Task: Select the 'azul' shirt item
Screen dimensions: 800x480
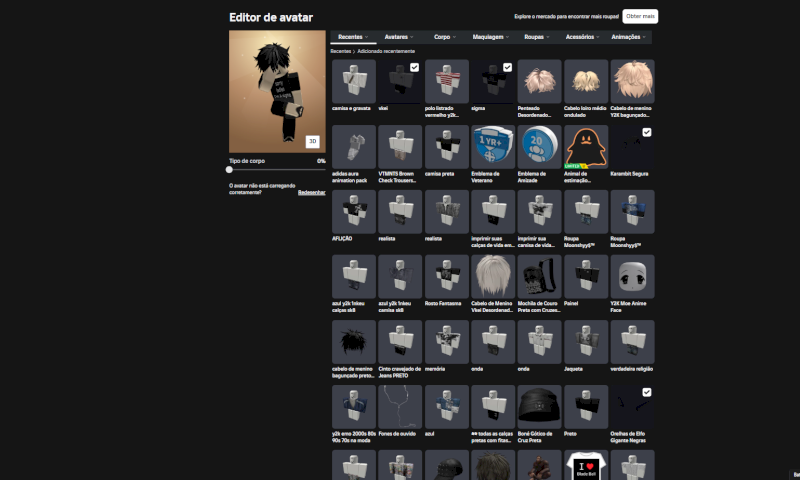Action: click(x=446, y=407)
